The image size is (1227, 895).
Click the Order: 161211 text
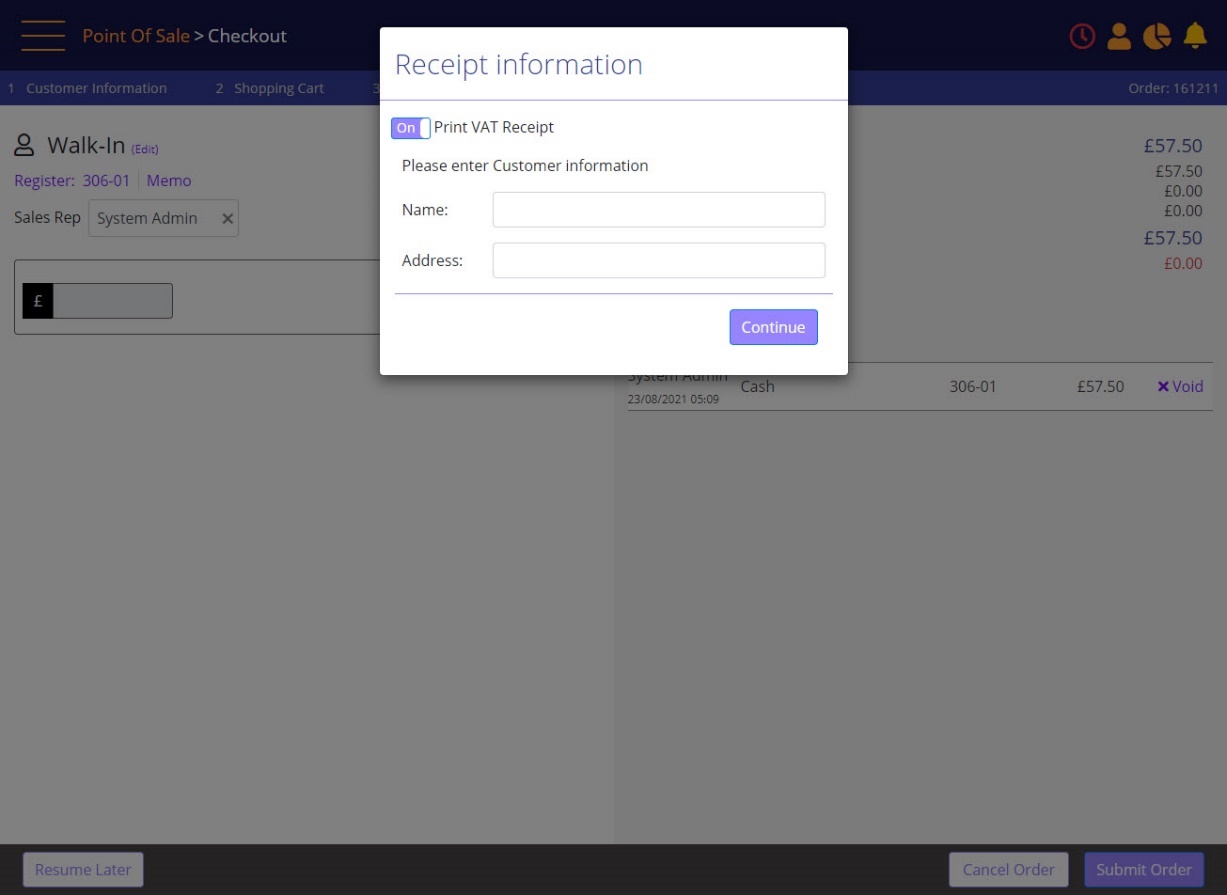coord(1173,88)
